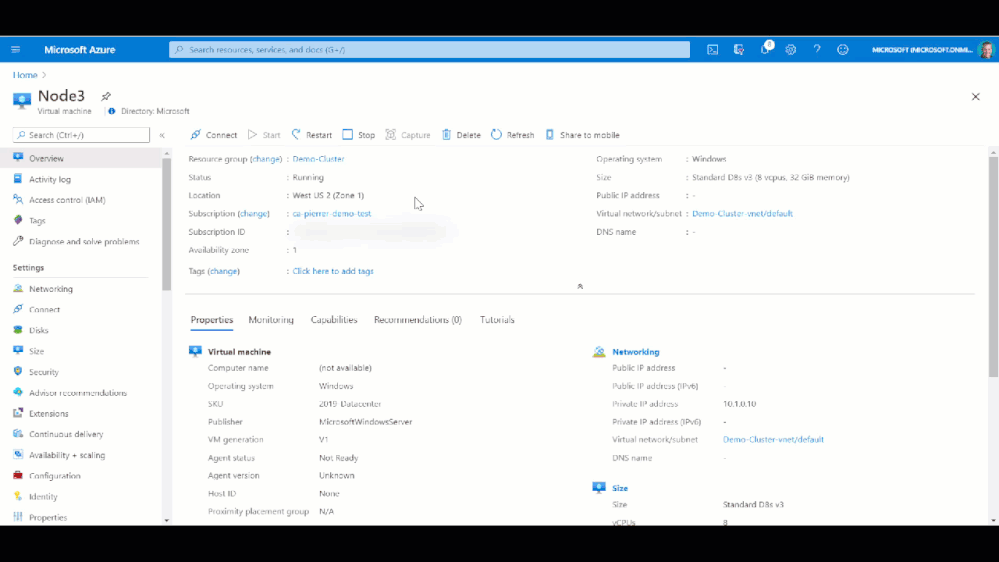
Task: Open the Size heading link in Properties
Action: pyautogui.click(x=620, y=488)
